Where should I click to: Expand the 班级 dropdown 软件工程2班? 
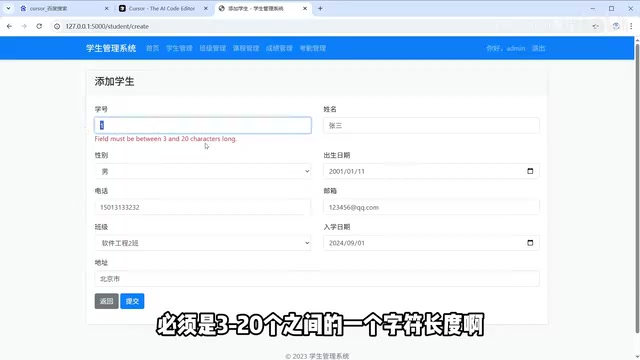click(203, 243)
